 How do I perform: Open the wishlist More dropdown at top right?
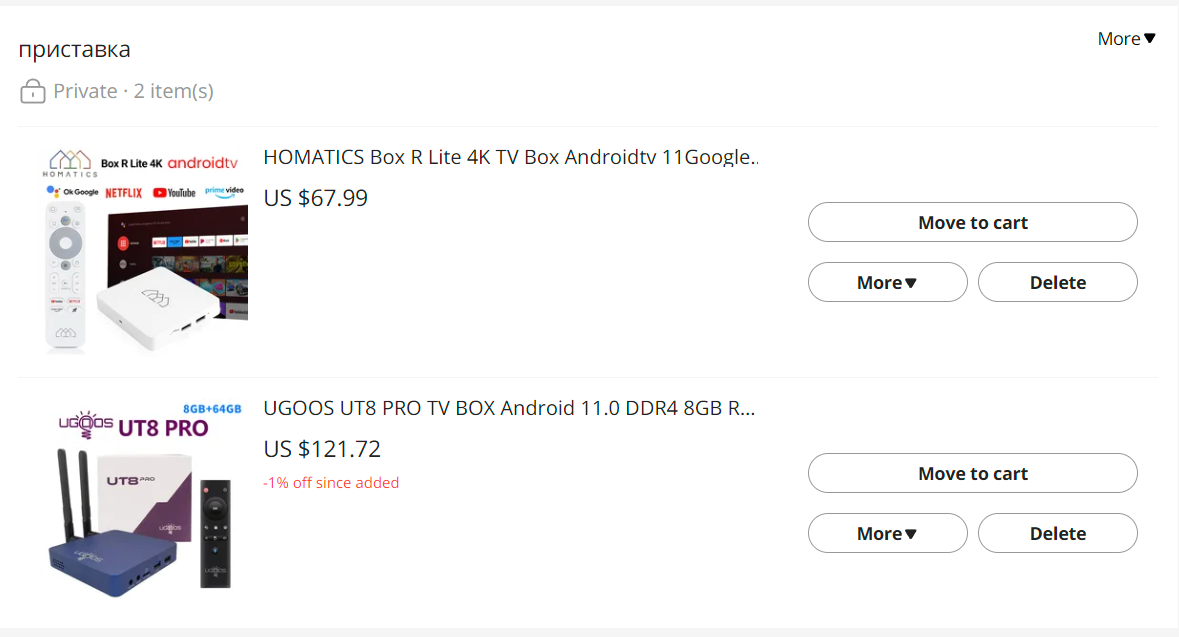pyautogui.click(x=1126, y=39)
